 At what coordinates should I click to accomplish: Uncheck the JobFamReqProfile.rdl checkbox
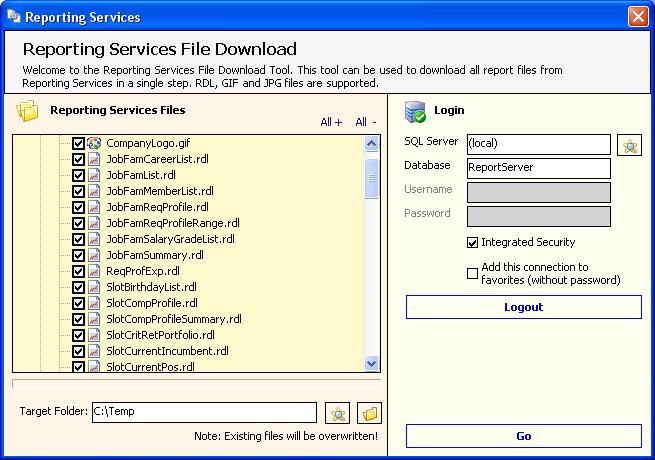(78, 207)
